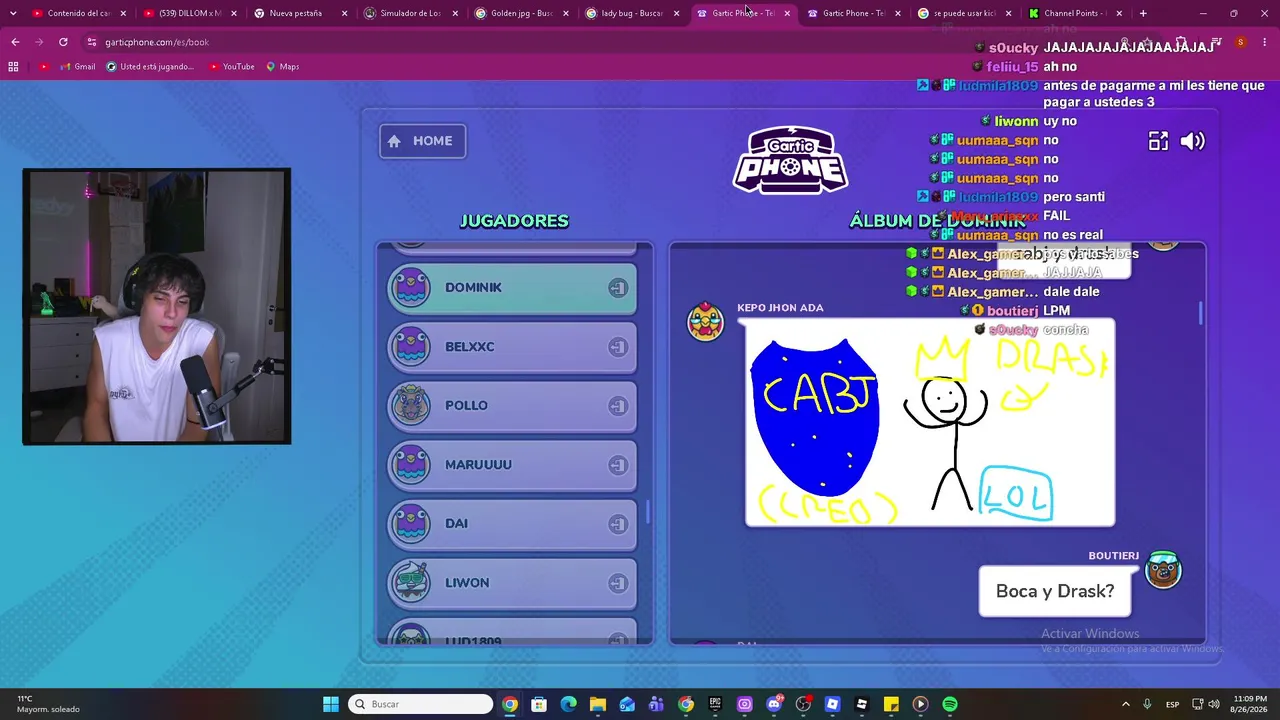Open the CABJ drawing in the album
The width and height of the screenshot is (1280, 720).
pyautogui.click(x=930, y=422)
